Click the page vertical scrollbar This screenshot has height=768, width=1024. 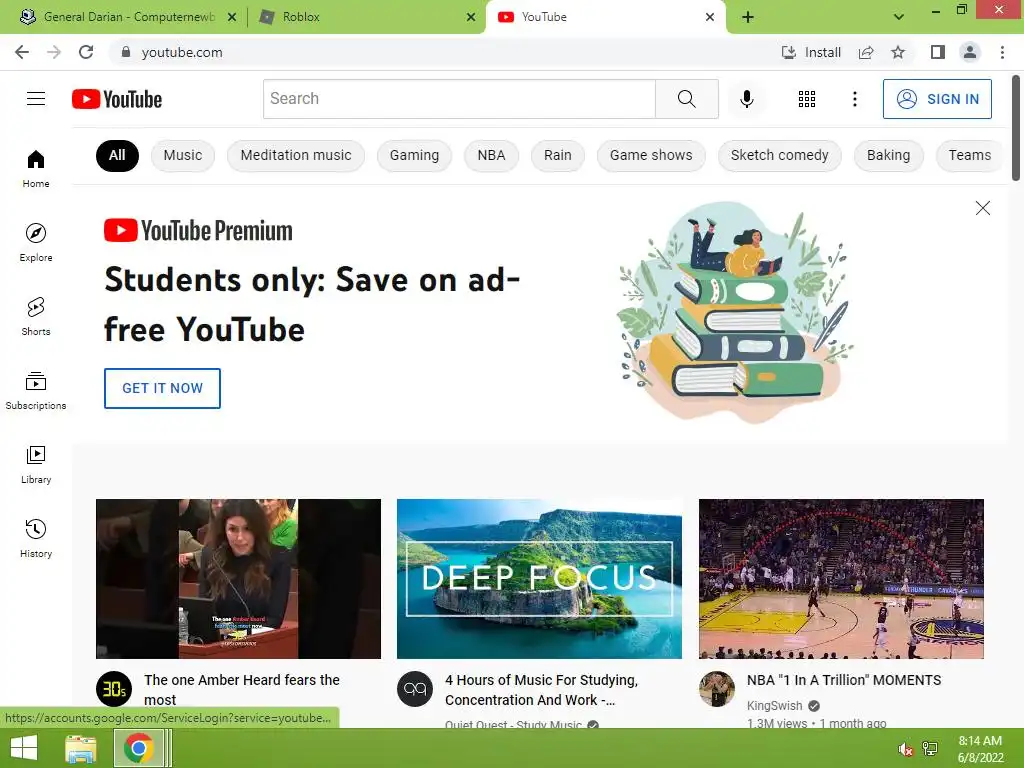[1016, 127]
